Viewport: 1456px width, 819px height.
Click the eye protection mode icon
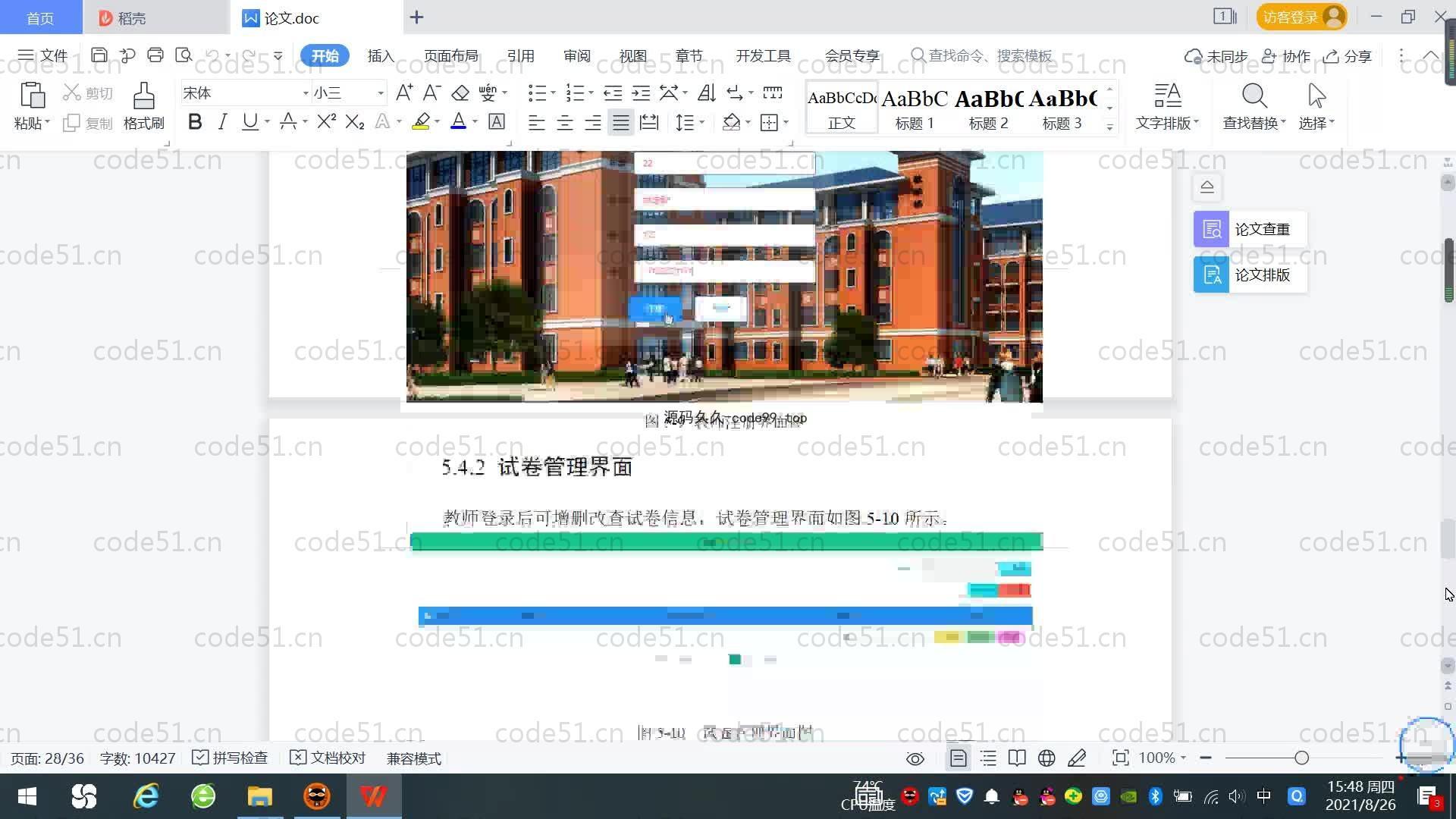click(x=915, y=758)
